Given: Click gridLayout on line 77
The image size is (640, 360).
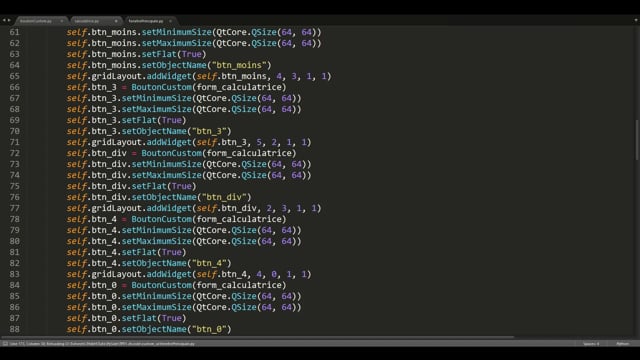Looking at the screenshot, I should click(116, 208).
